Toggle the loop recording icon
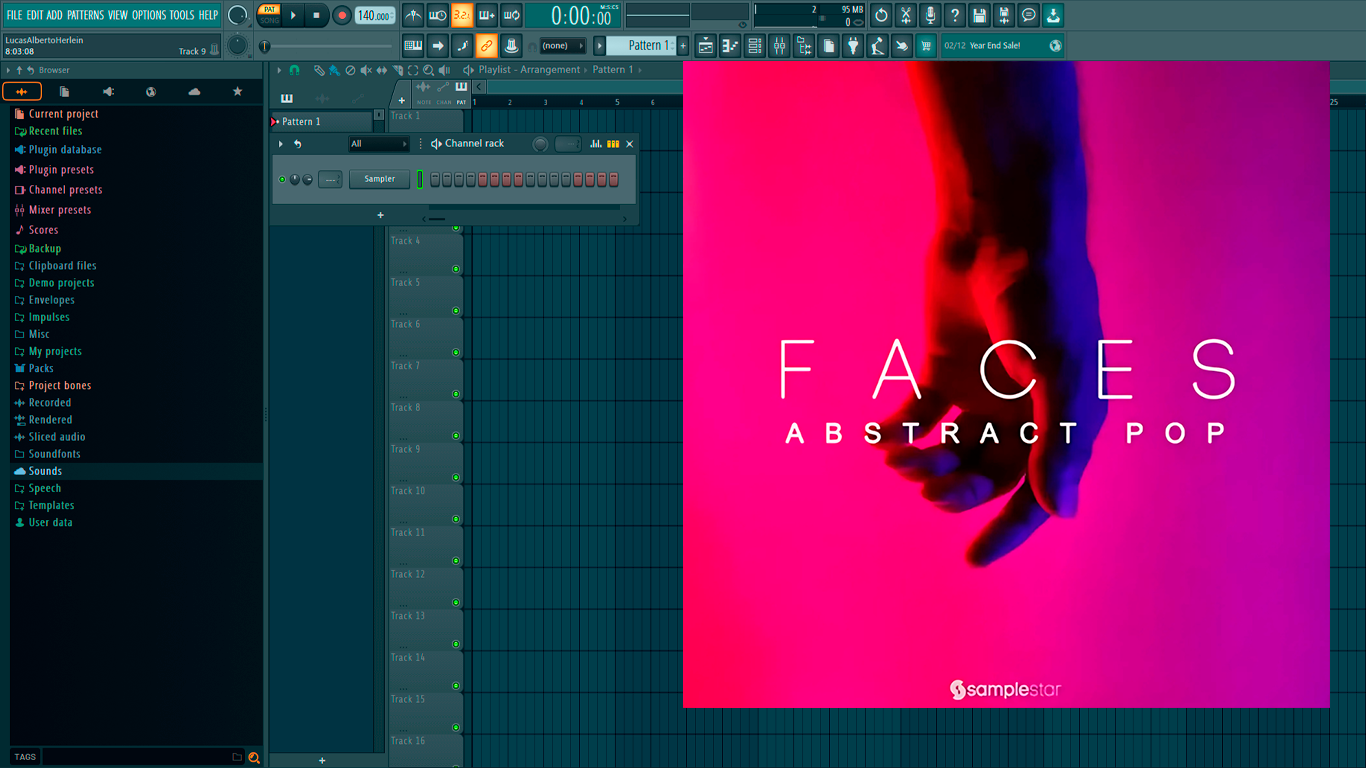 pos(511,15)
